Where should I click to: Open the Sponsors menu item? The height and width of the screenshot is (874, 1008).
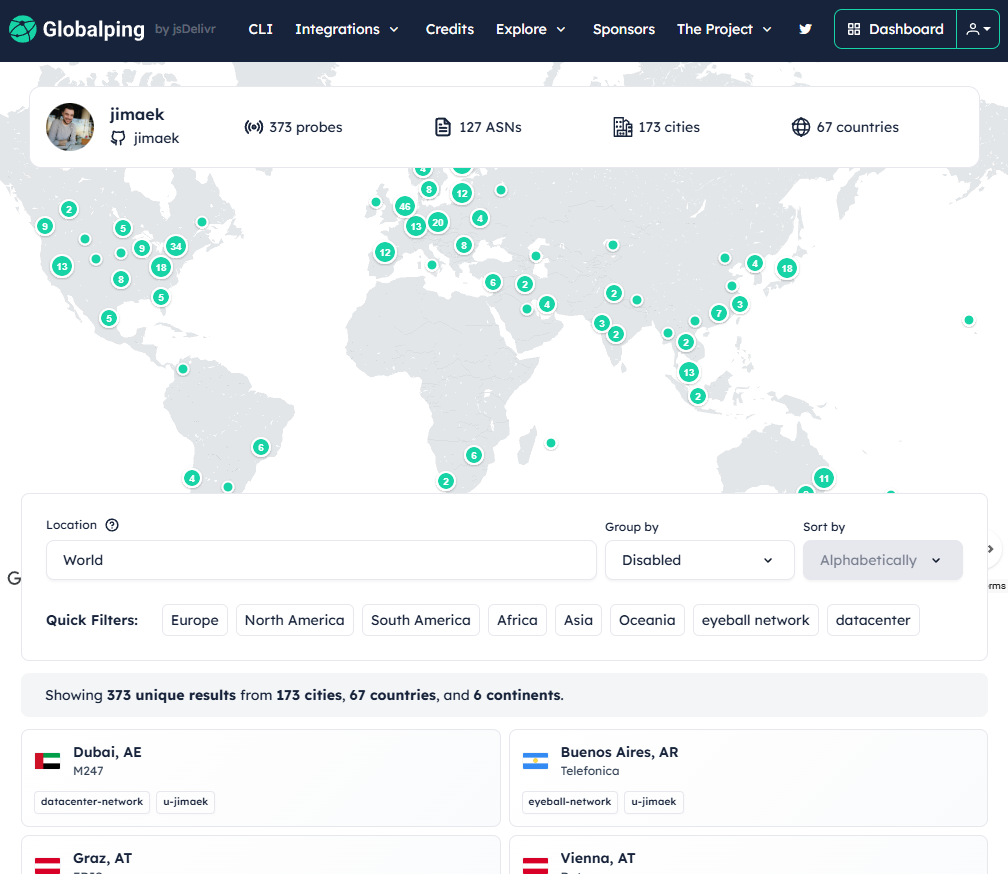click(624, 29)
